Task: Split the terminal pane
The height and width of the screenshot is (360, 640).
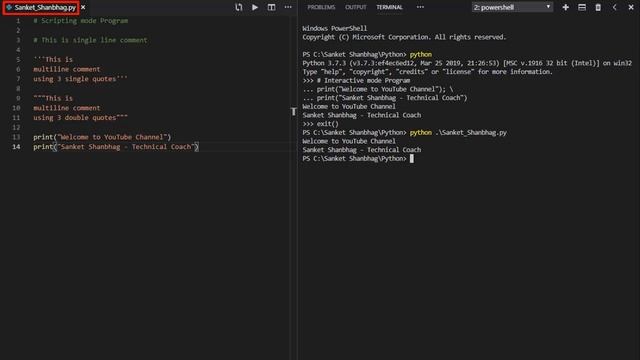Action: [x=582, y=7]
